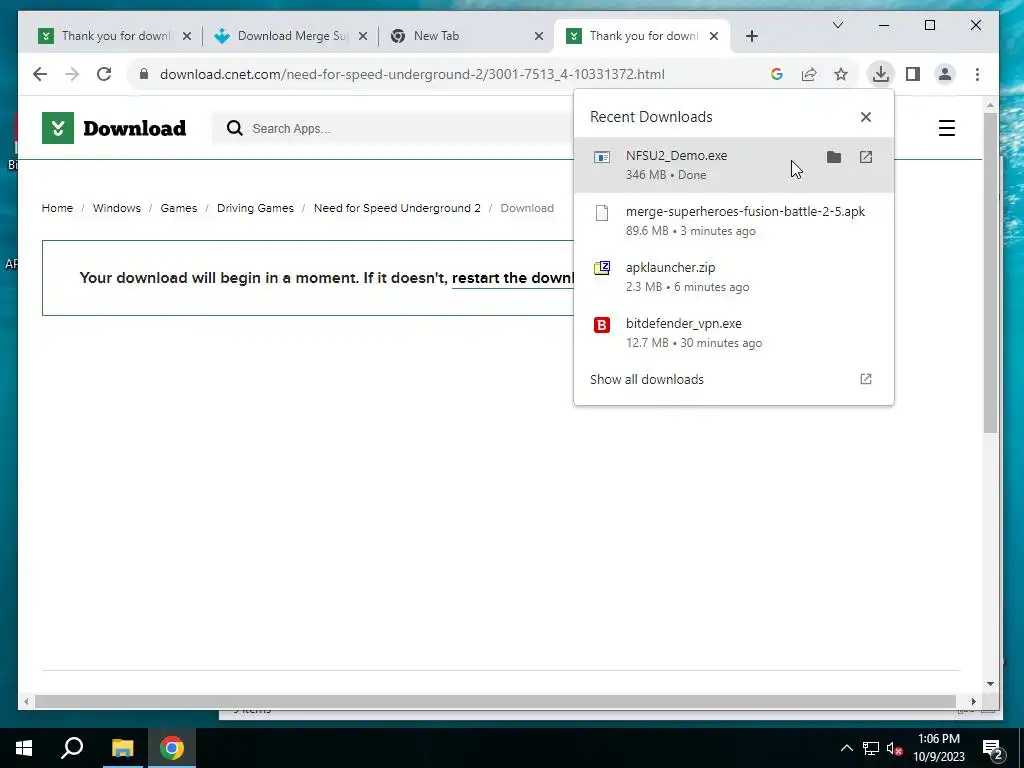Reload the current page

[x=104, y=74]
